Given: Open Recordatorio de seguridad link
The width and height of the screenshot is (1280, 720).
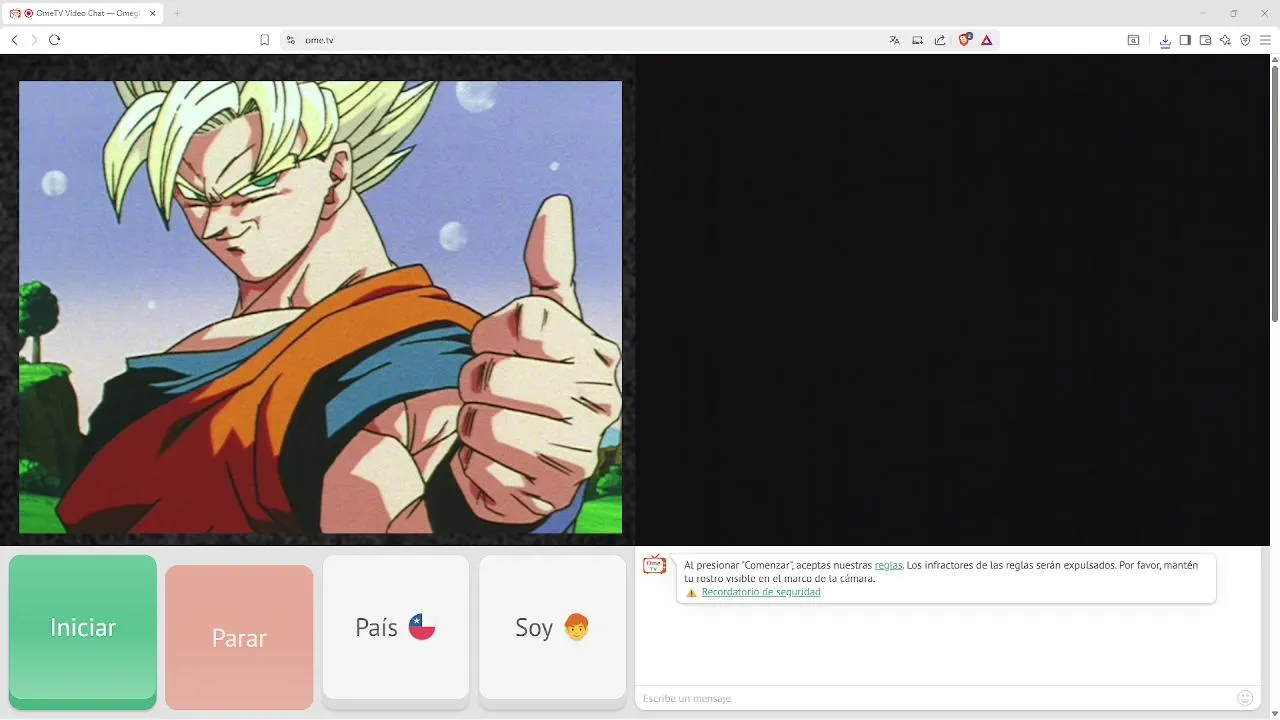Looking at the screenshot, I should click(761, 592).
